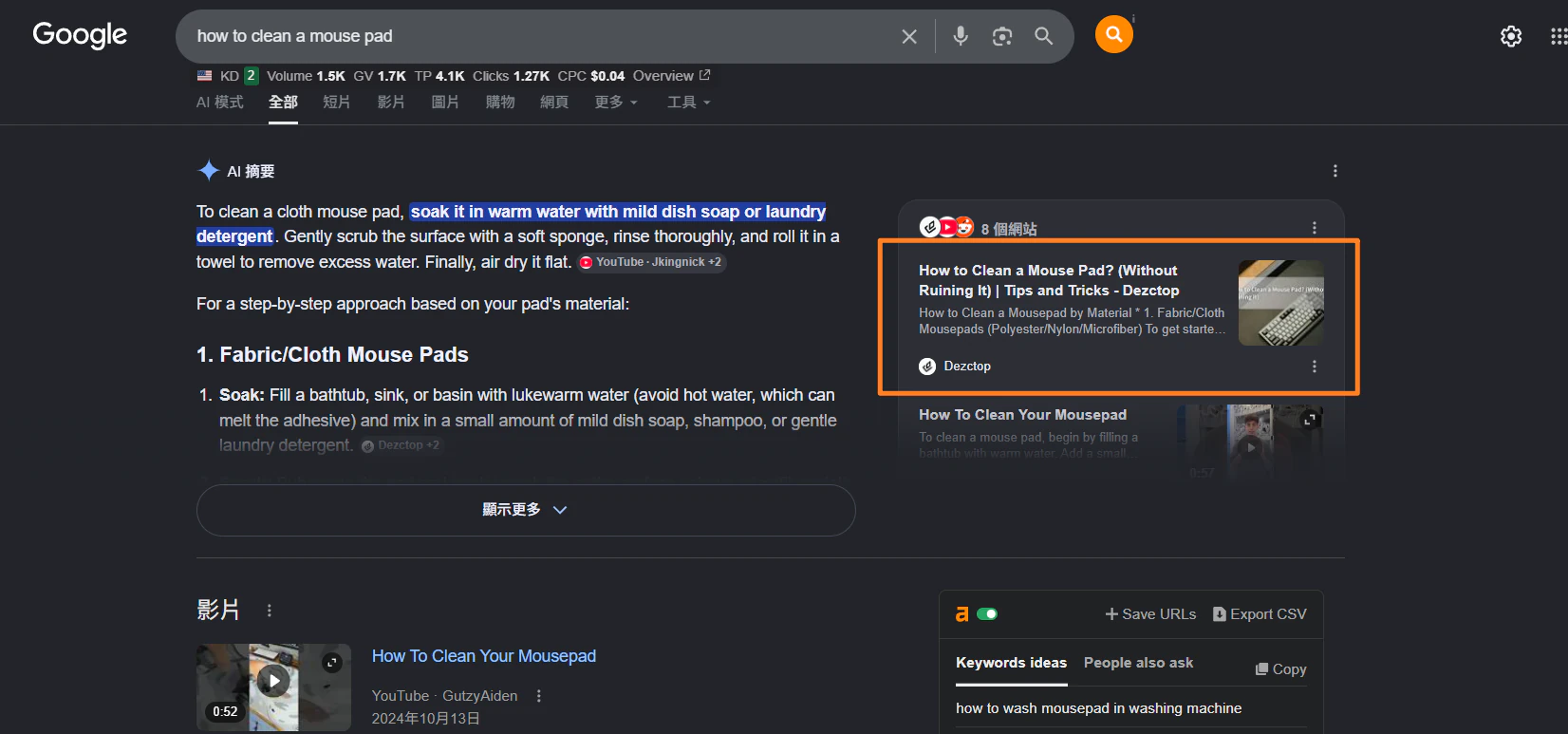Open Google Lens image search
This screenshot has width=1568, height=734.
point(1002,36)
